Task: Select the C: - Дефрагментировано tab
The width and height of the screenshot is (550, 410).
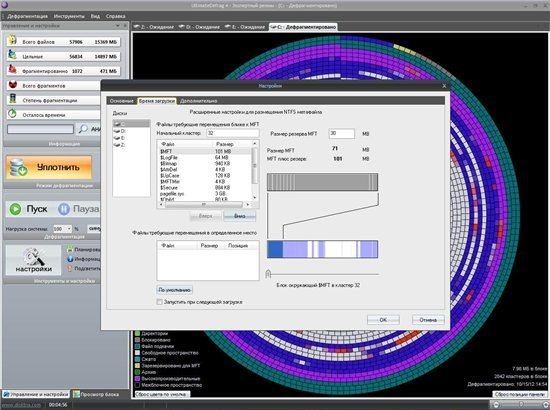Action: pos(303,27)
